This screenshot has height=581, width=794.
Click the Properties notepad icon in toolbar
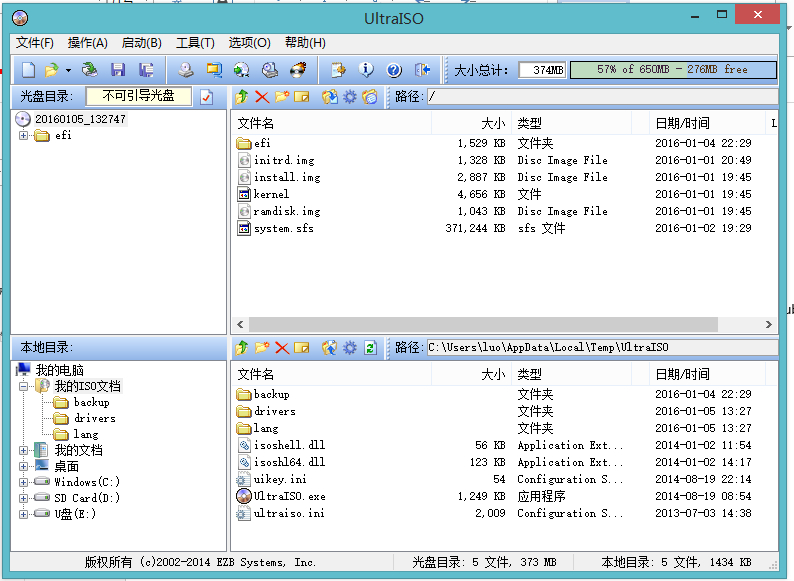tap(338, 70)
